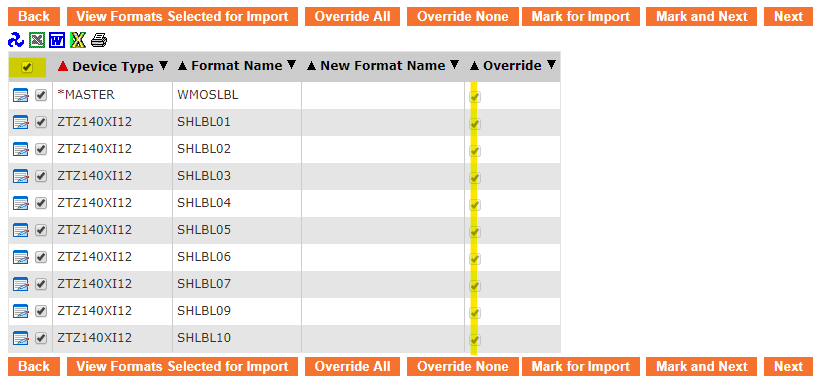This screenshot has width=820, height=384.
Task: Uncheck the selection box for SHLBL03
Action: [41, 176]
